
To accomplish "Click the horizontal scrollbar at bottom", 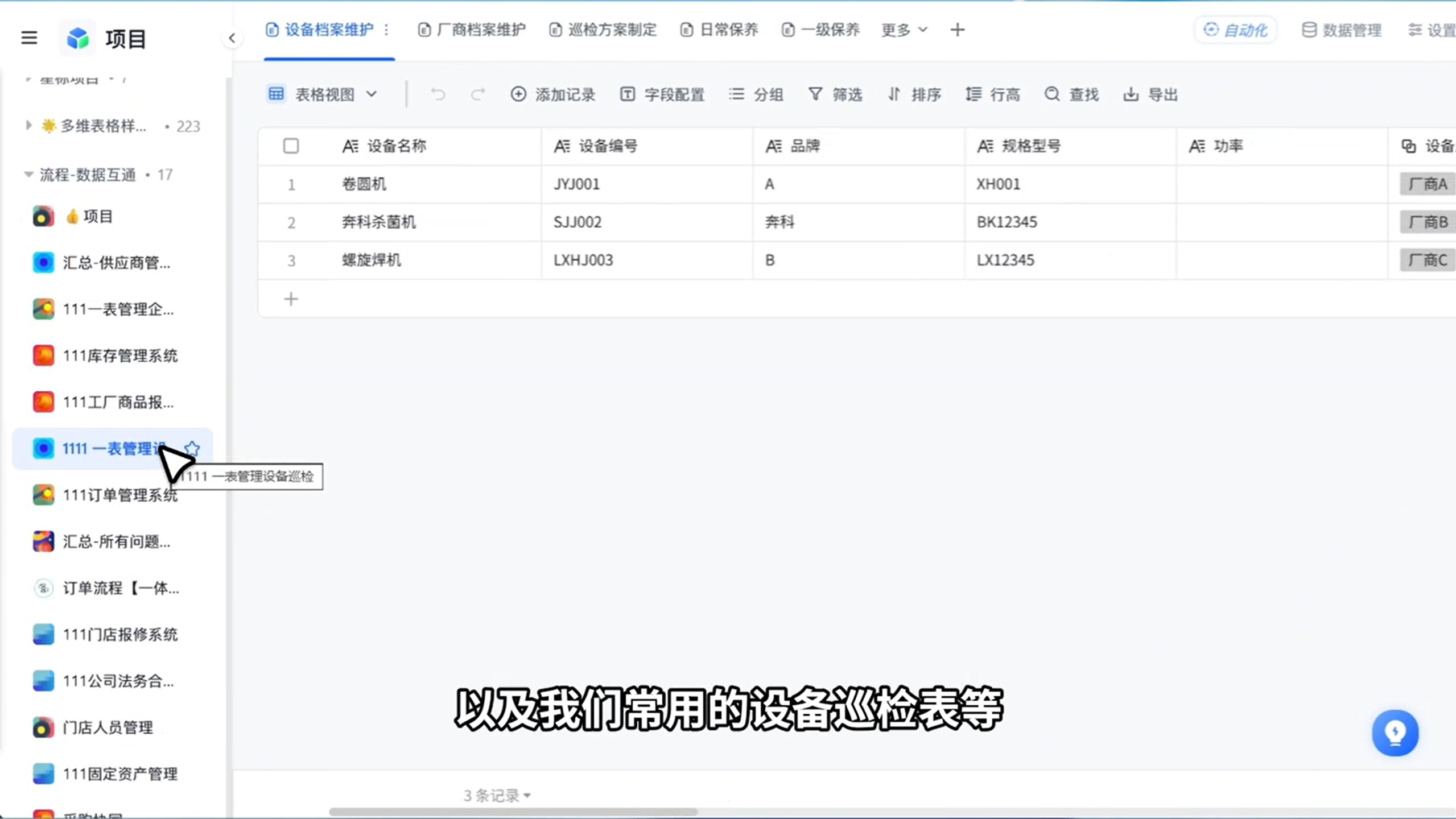I will tap(513, 812).
